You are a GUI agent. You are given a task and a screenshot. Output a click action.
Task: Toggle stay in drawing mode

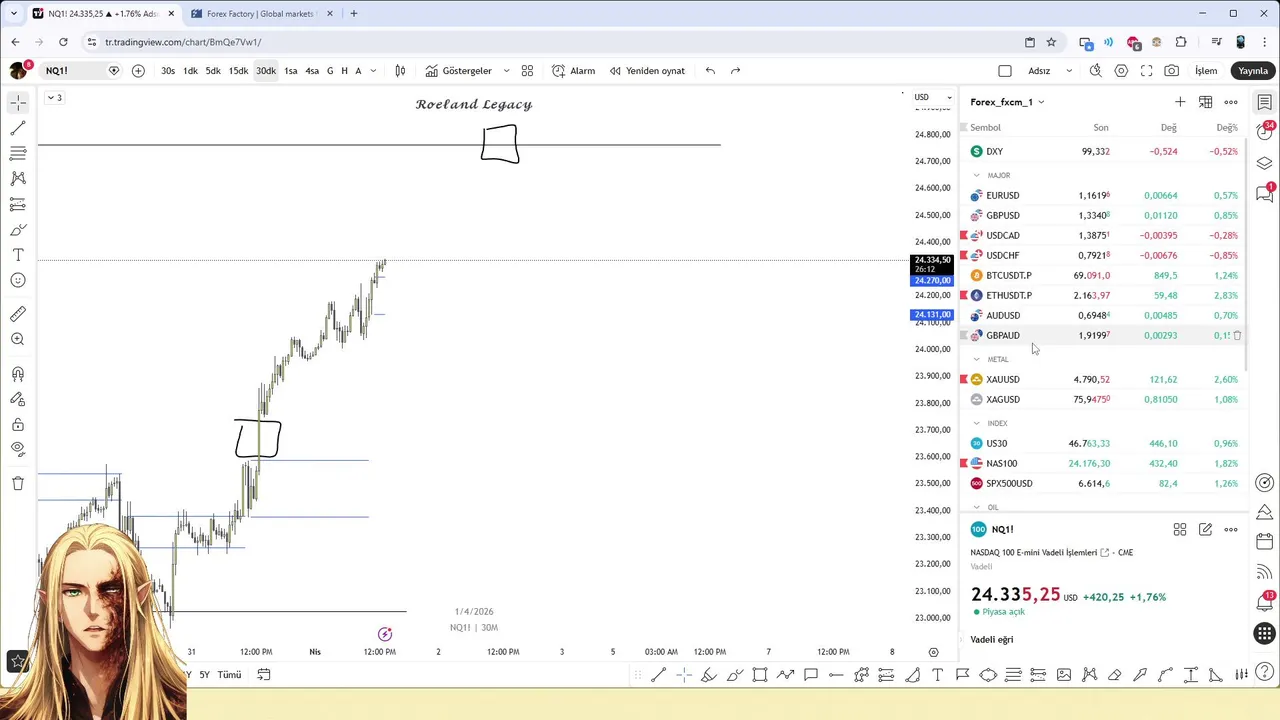(x=18, y=400)
